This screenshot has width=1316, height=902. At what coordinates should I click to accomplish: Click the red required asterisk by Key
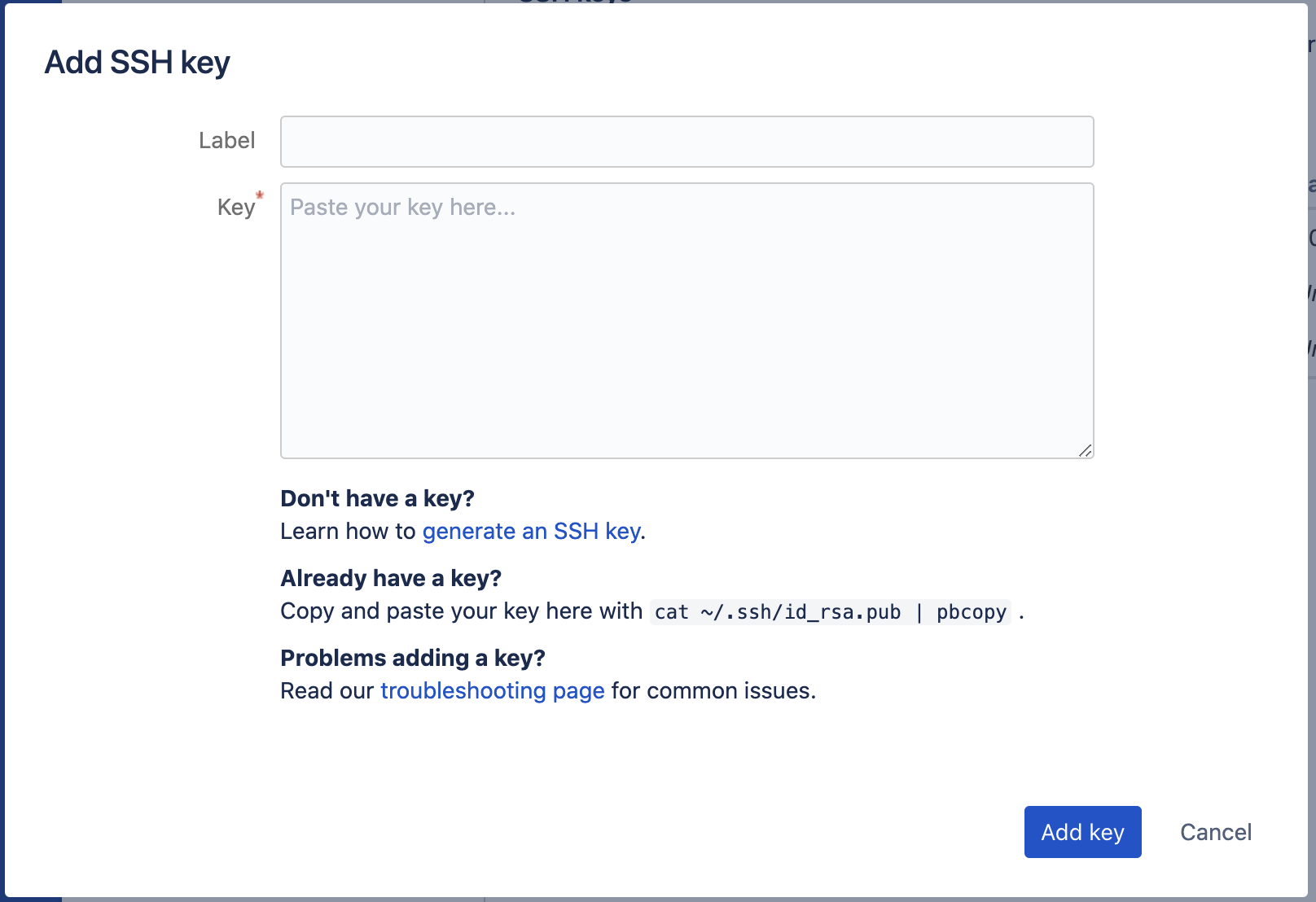pyautogui.click(x=260, y=195)
